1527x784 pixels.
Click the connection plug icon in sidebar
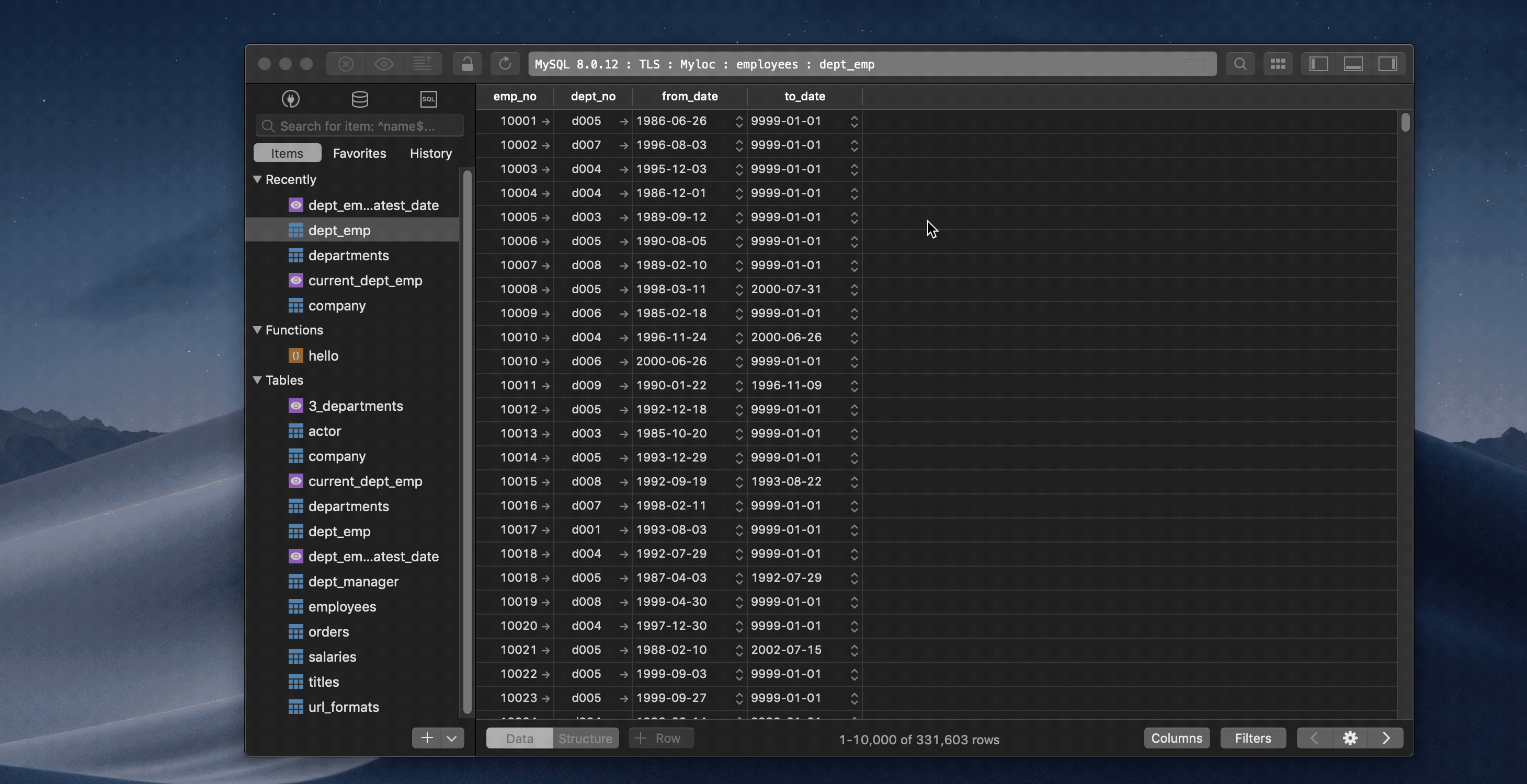290,99
